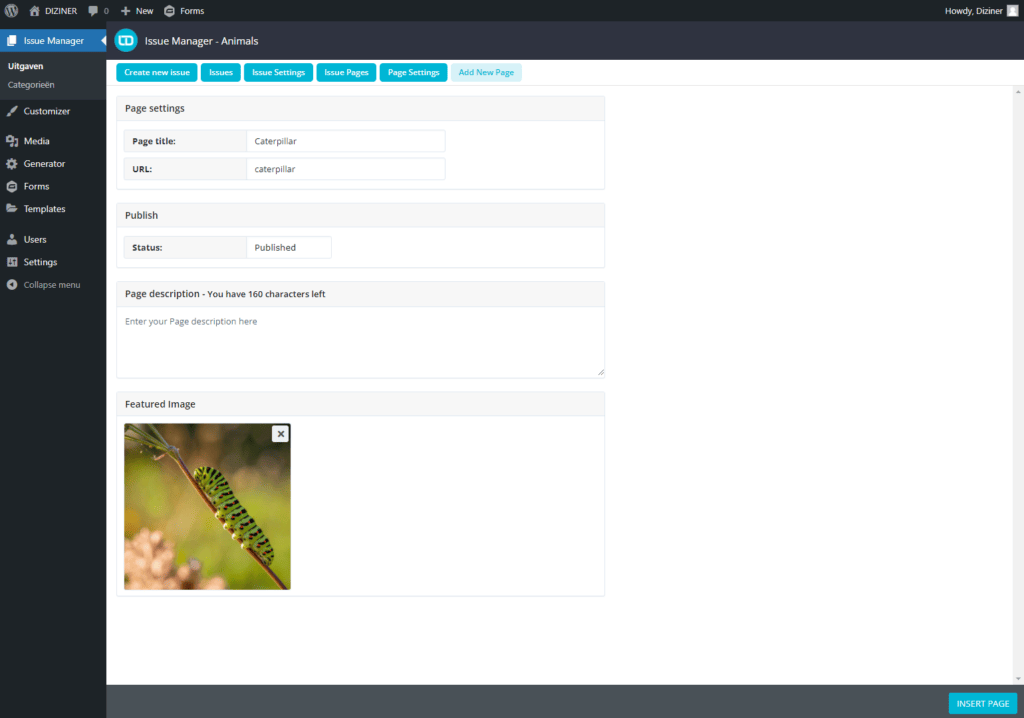Click Create new issue button
Image resolution: width=1024 pixels, height=718 pixels.
click(157, 73)
